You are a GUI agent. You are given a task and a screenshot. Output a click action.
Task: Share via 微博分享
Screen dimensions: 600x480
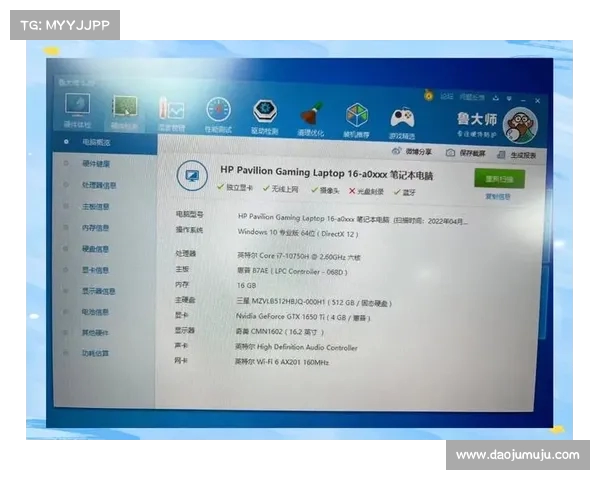412,151
